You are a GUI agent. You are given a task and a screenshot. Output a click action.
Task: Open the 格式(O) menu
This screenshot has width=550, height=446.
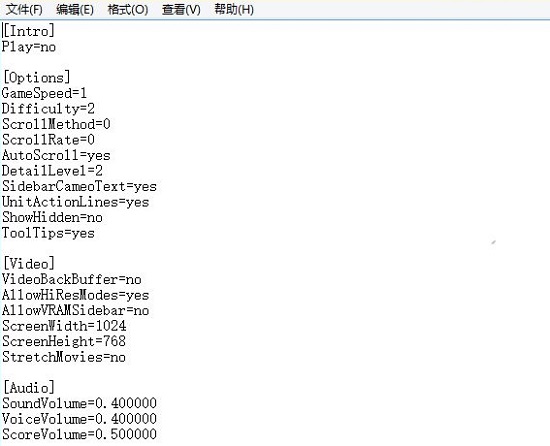[128, 9]
